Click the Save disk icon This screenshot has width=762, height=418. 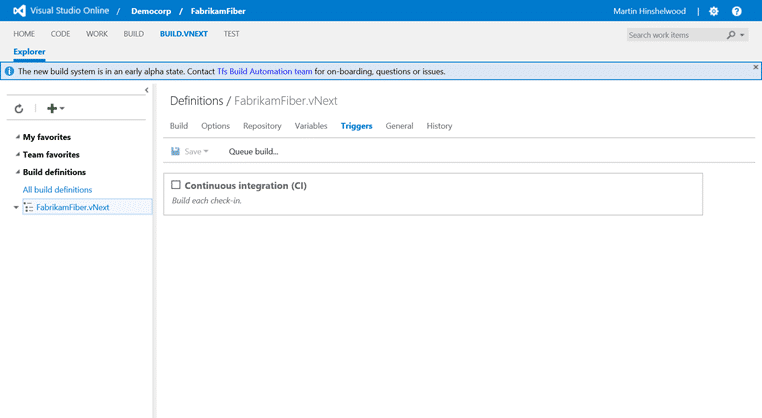(175, 152)
